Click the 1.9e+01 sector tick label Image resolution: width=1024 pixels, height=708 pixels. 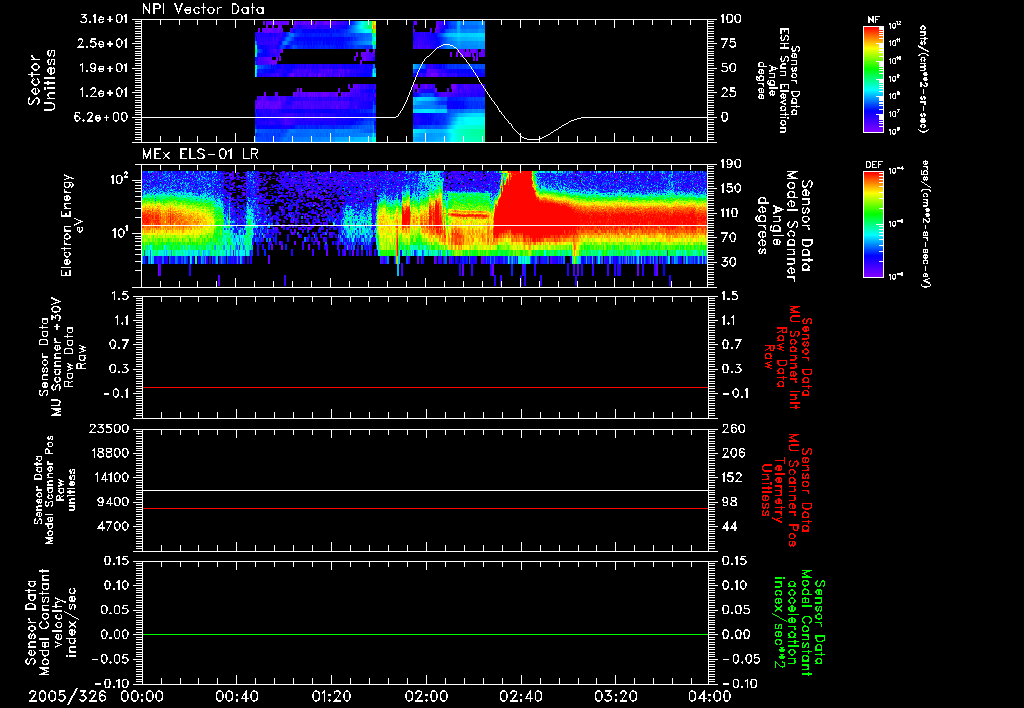coord(104,68)
